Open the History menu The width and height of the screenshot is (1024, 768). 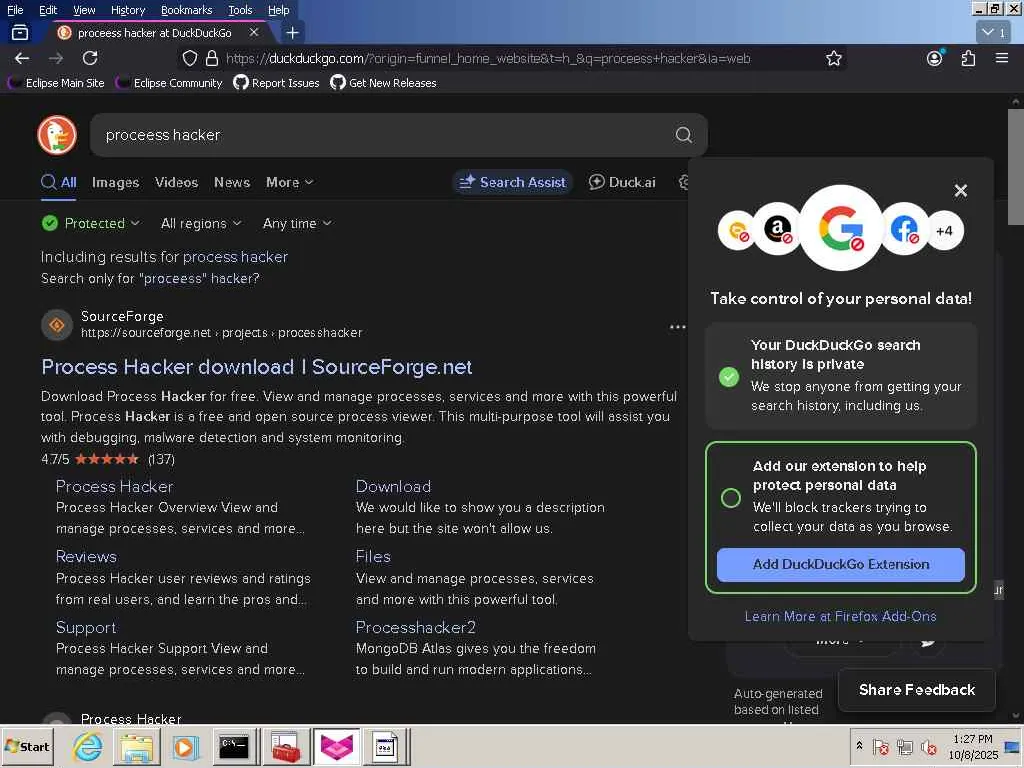pos(128,10)
